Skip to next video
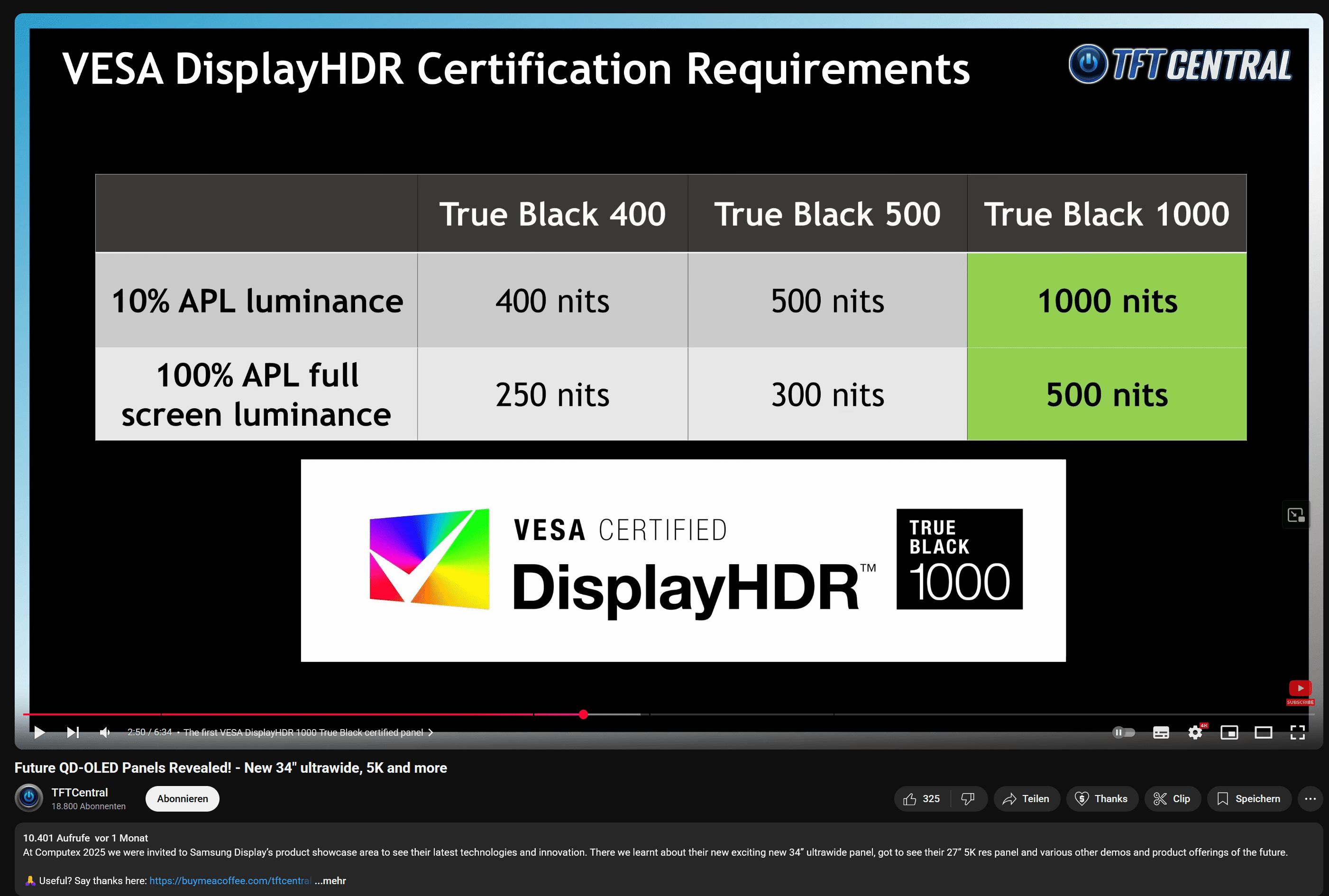The width and height of the screenshot is (1329, 896). [73, 732]
